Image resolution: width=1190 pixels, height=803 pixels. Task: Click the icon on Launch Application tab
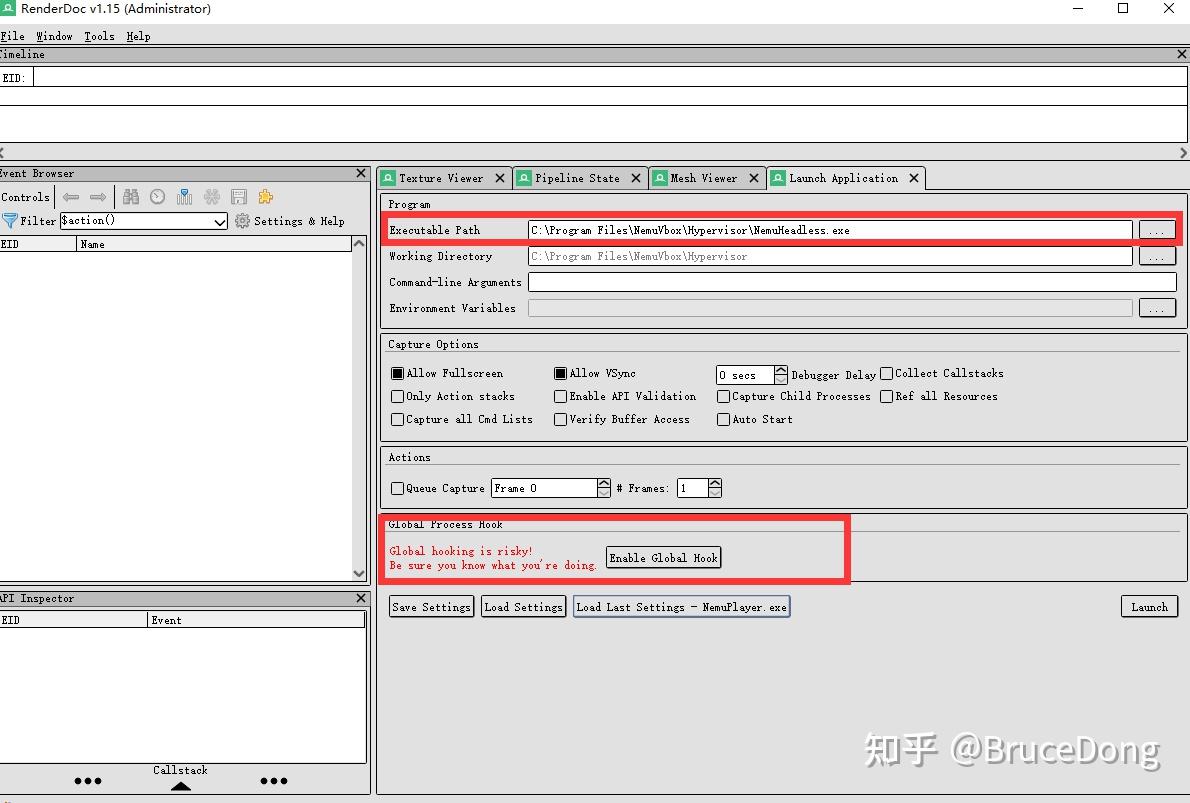click(778, 178)
